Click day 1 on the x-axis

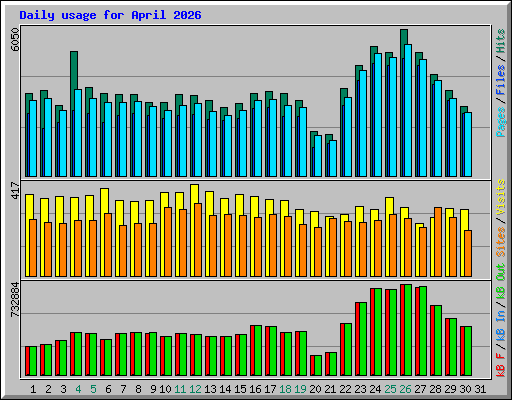(33, 389)
